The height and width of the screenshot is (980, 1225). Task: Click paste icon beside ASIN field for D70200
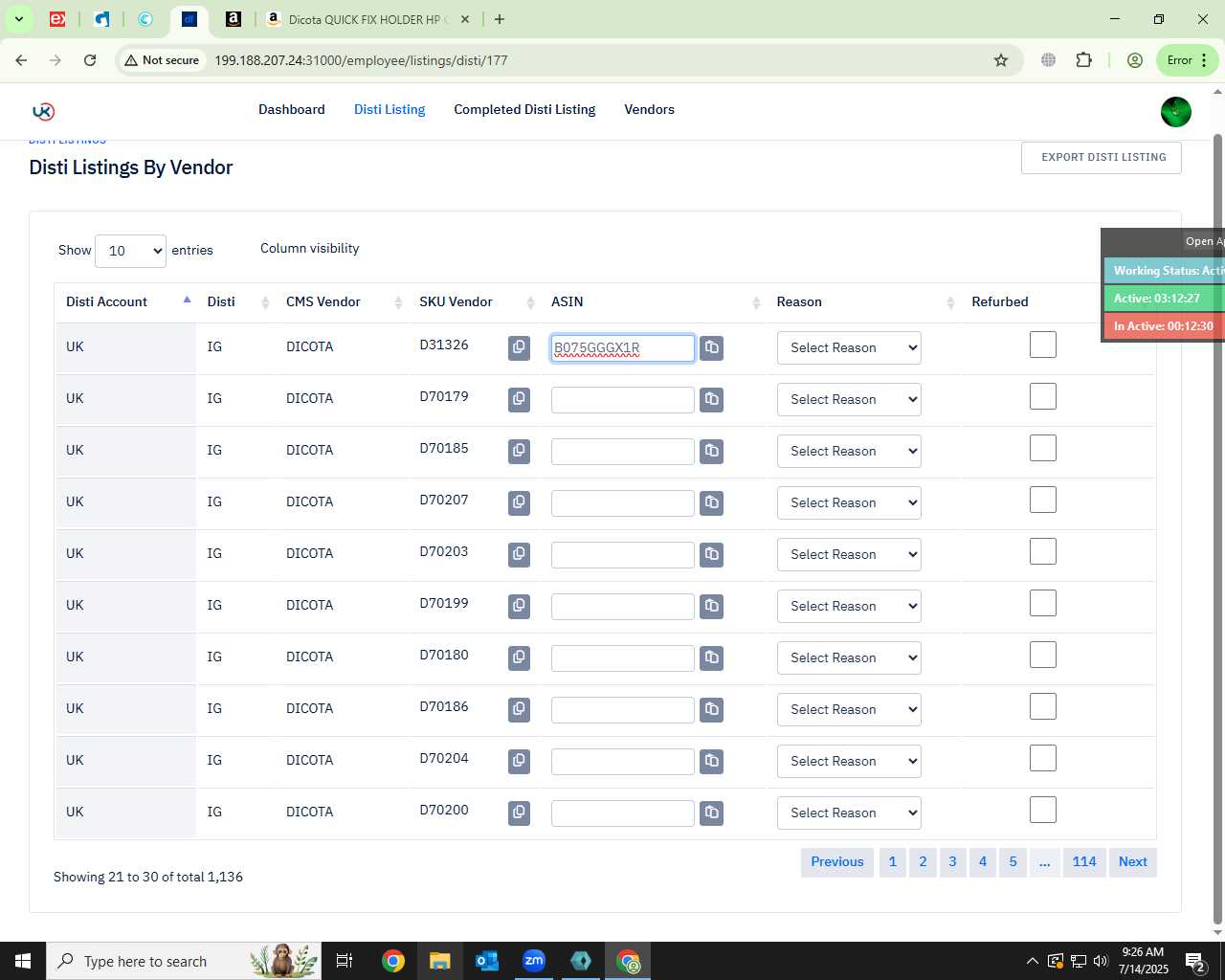711,813
